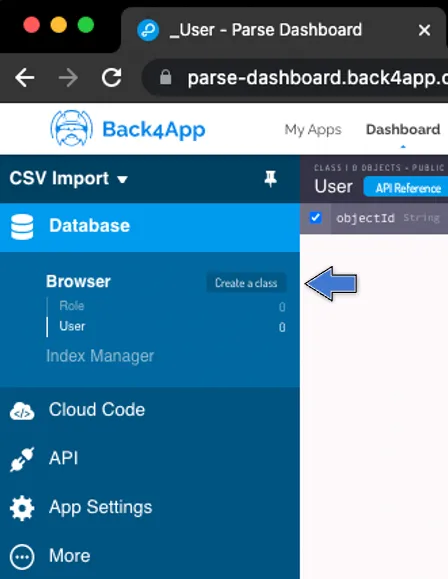Pin the sidebar with the pushpin icon
Viewport: 448px width, 579px height.
click(x=270, y=179)
